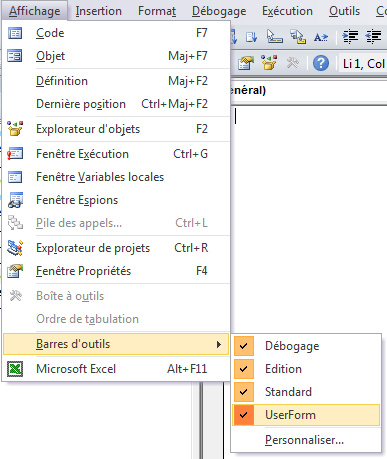Viewport: 387px width, 459px height.
Task: Open the Débogage menu in the menu bar
Action: point(219,11)
